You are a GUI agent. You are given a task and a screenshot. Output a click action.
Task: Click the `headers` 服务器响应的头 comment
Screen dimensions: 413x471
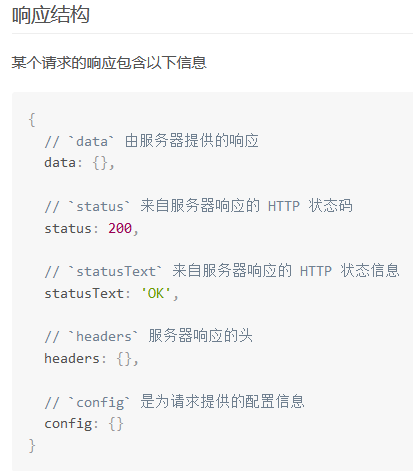(149, 336)
